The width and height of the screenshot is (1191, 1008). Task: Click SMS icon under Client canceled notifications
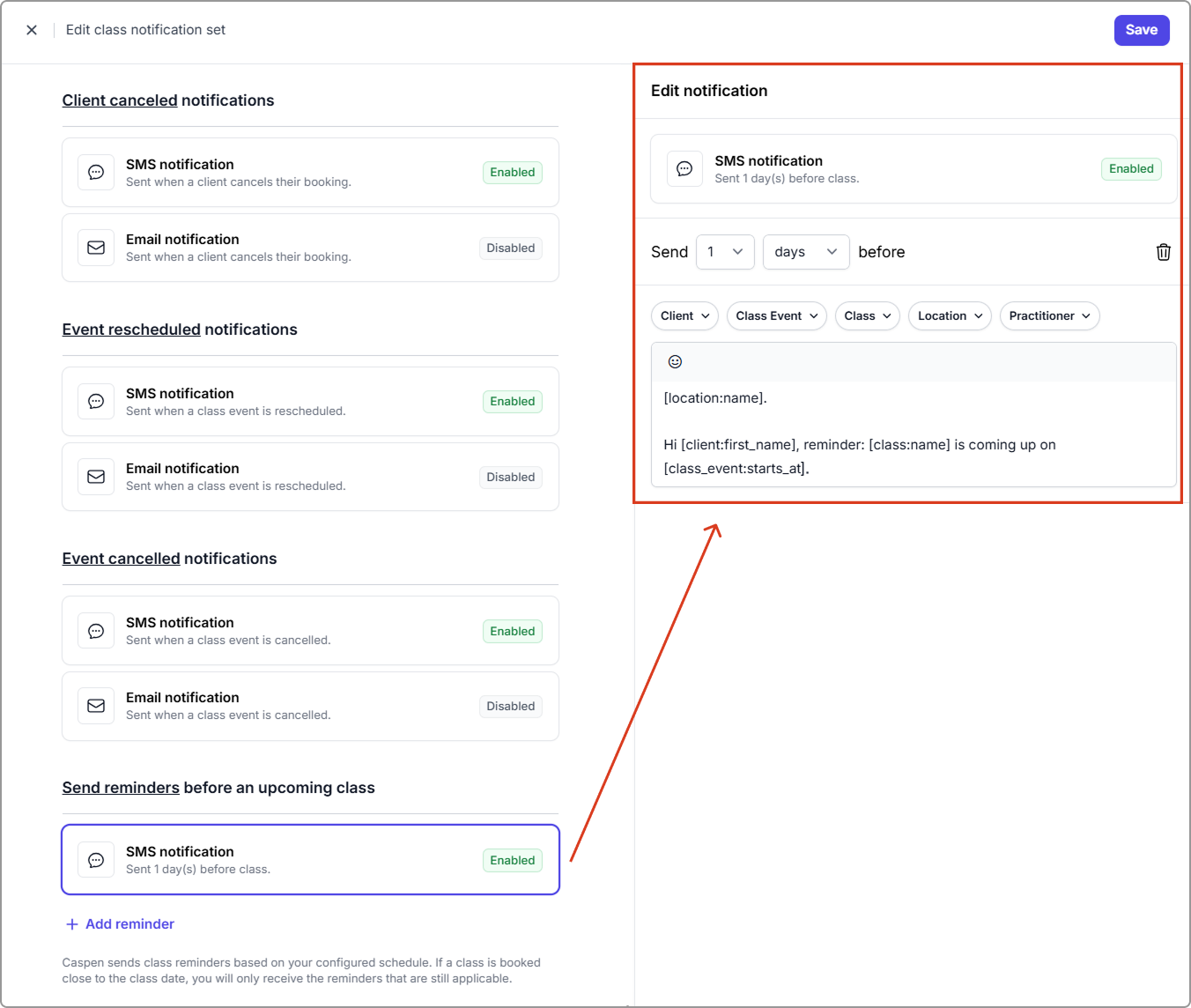[96, 173]
